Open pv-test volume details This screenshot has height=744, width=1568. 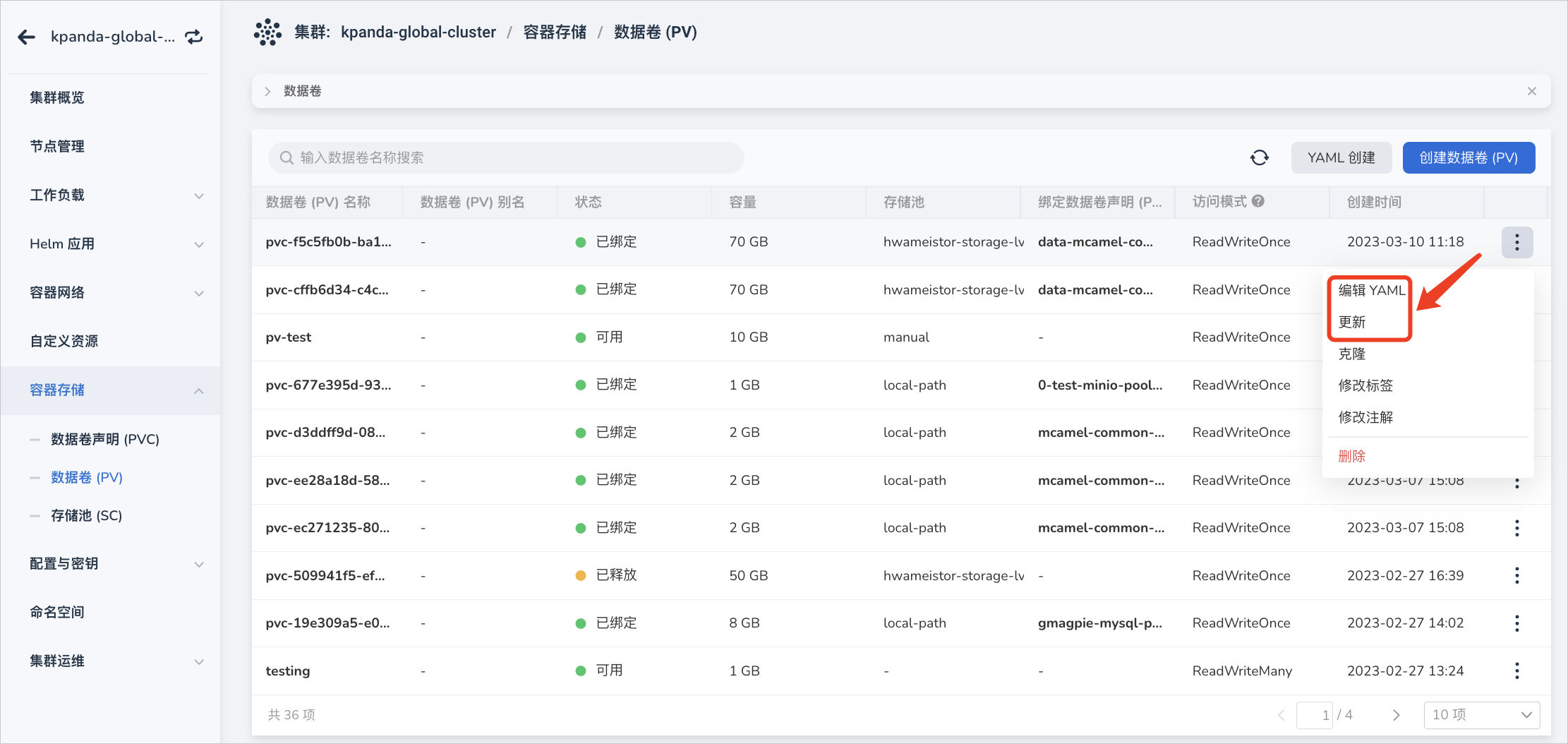tap(289, 337)
